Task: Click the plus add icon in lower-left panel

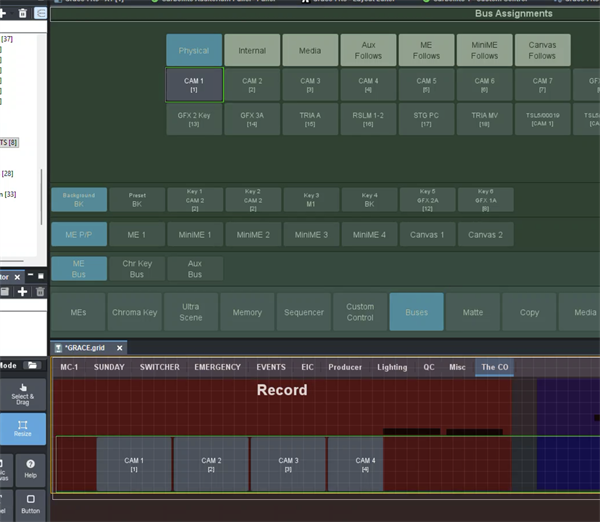Action: tap(22, 291)
